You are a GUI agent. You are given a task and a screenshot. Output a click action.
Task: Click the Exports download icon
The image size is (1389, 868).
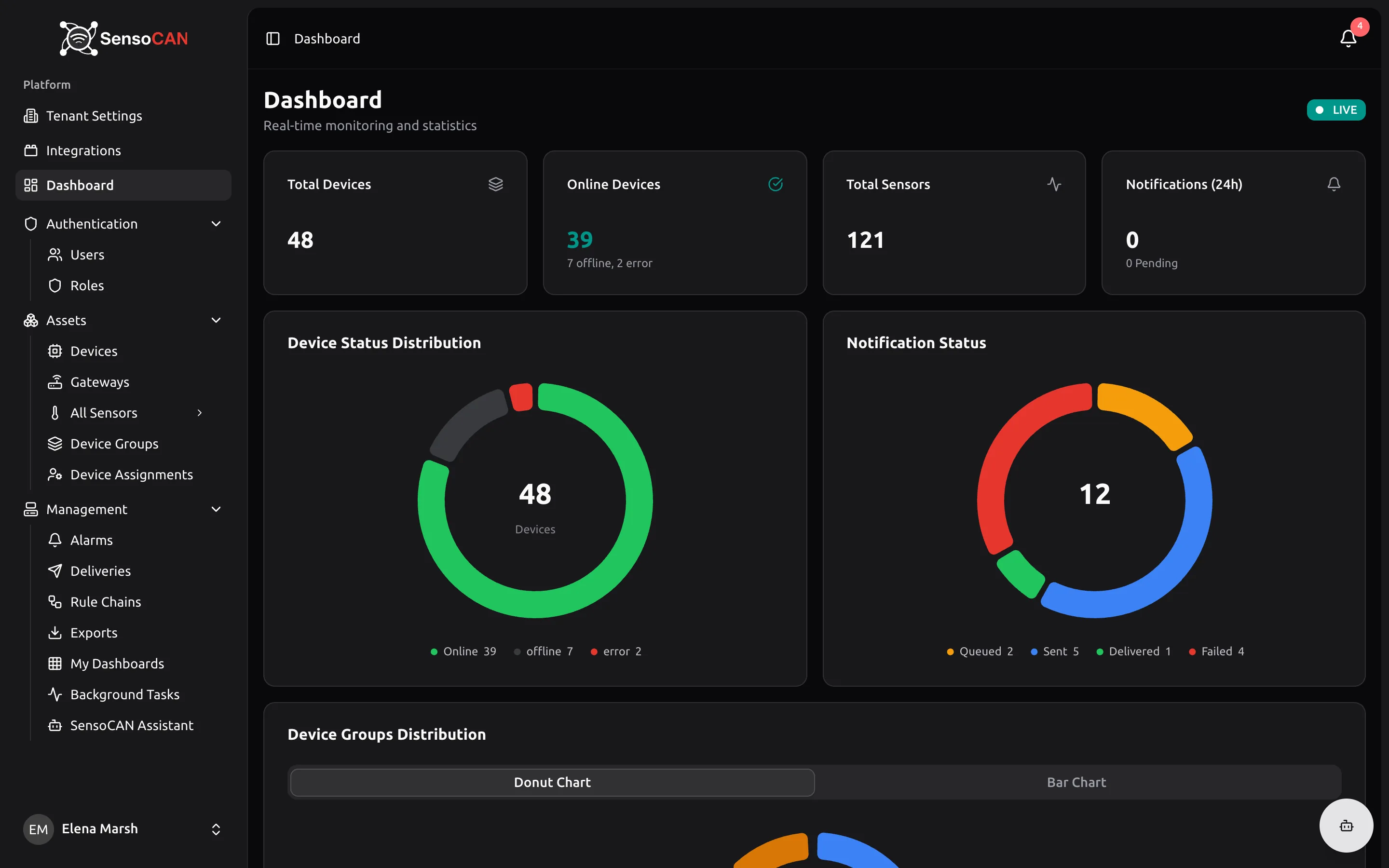tap(54, 633)
